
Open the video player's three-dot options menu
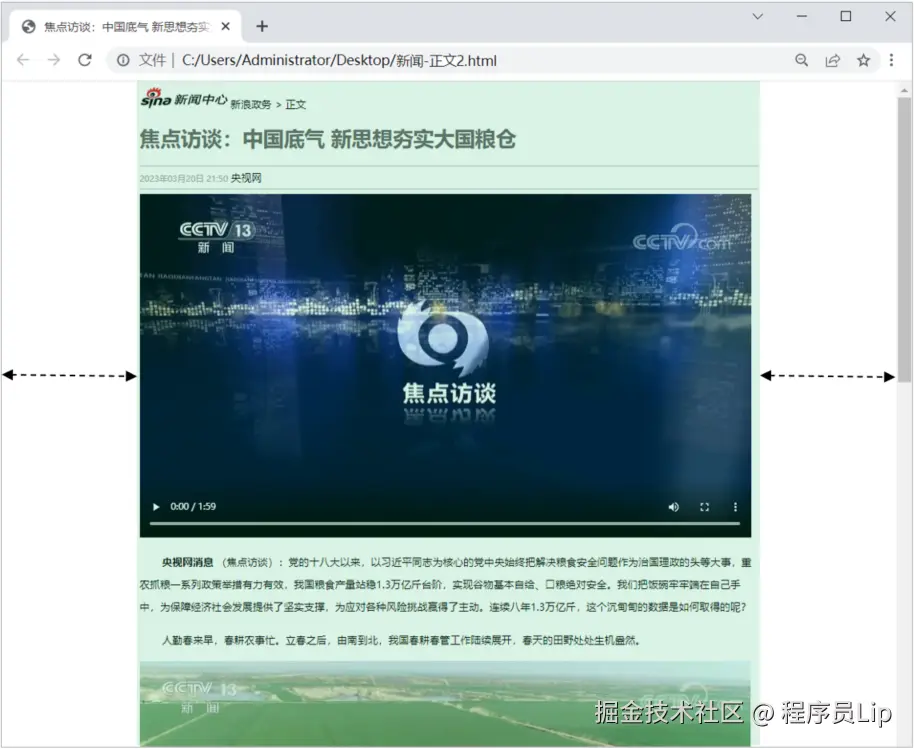(x=733, y=507)
